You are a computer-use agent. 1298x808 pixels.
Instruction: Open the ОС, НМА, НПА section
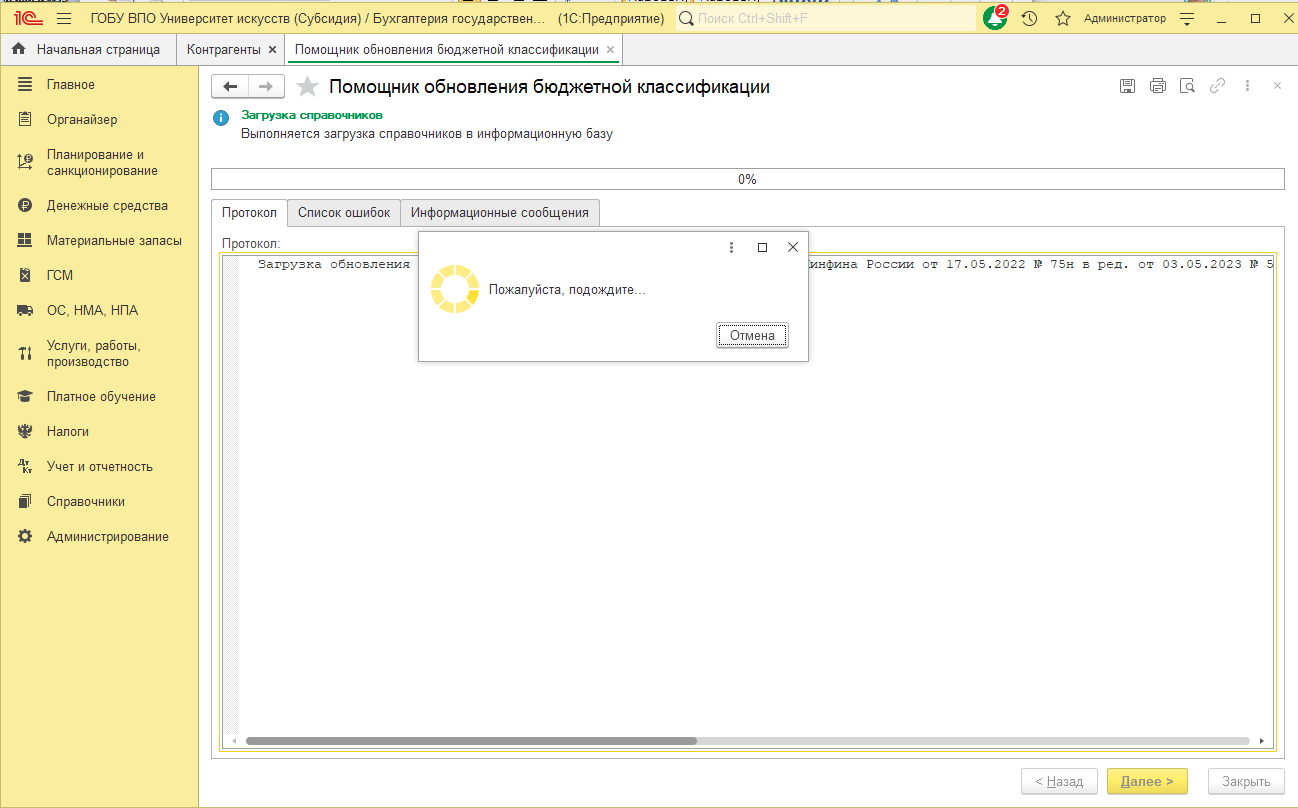pyautogui.click(x=99, y=311)
